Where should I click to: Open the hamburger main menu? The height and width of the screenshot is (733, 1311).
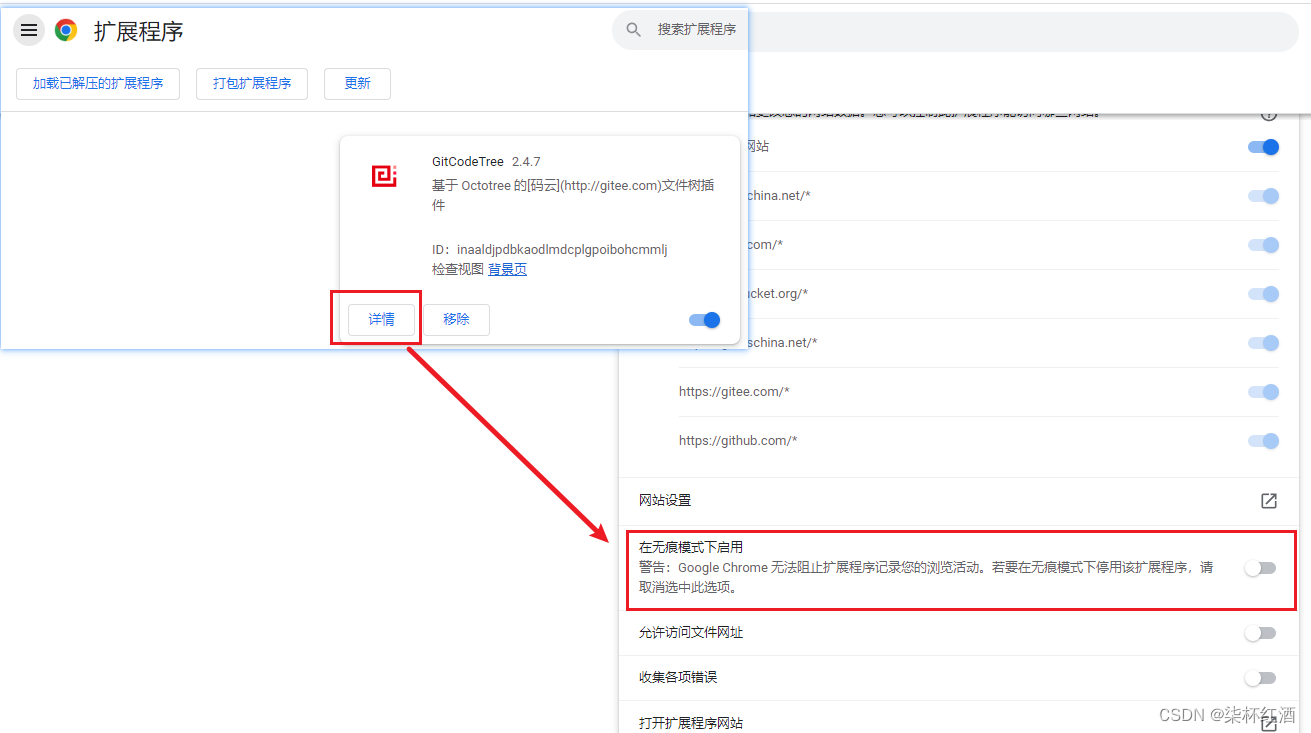(29, 30)
